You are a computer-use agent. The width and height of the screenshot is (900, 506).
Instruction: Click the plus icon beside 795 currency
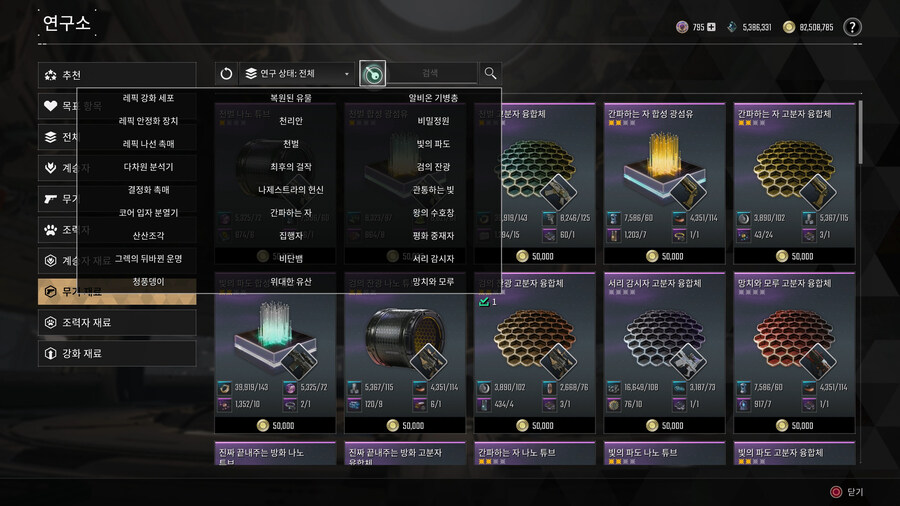711,27
